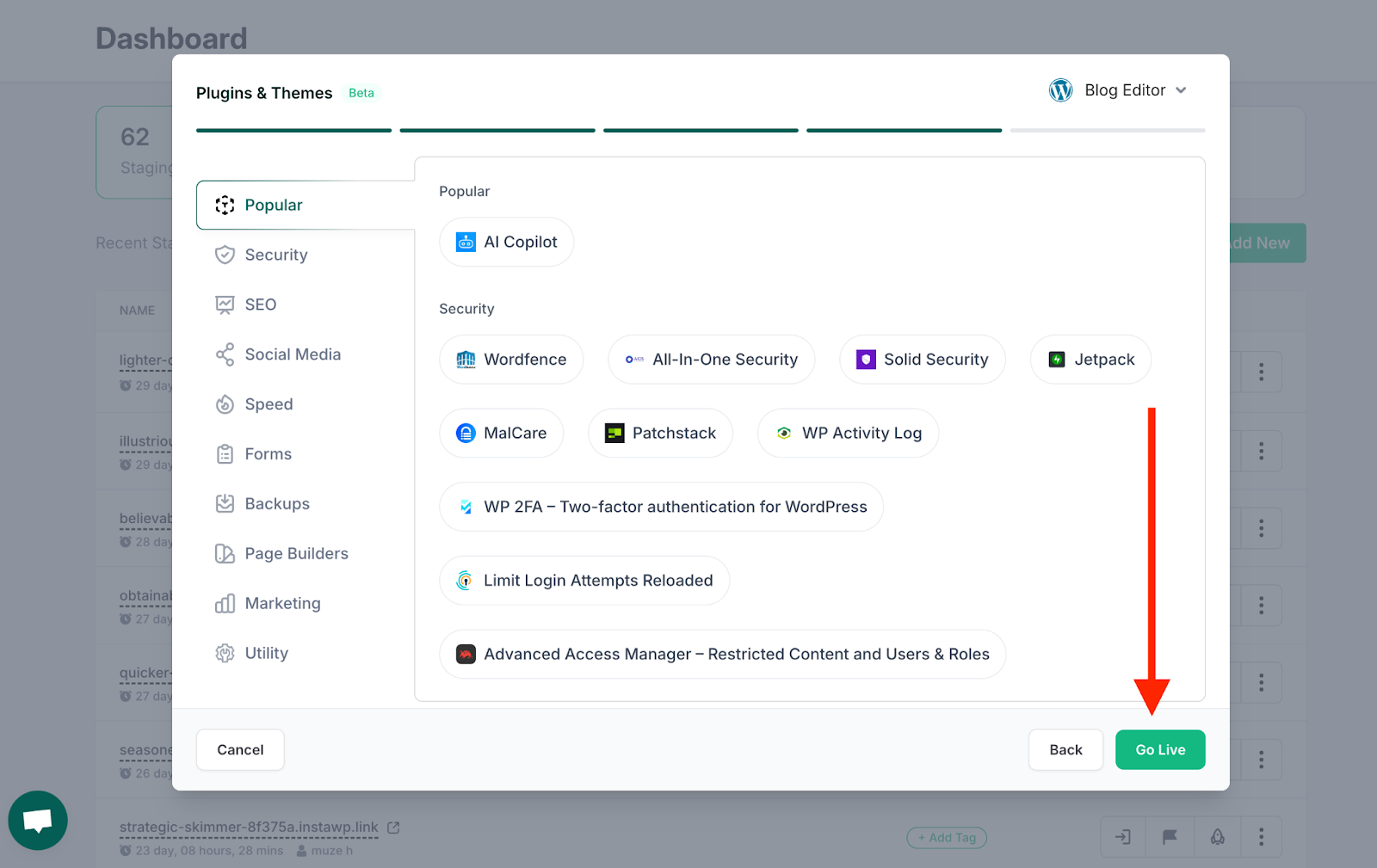
Task: Select Limit Login Attempts Reloaded plugin
Action: (x=584, y=581)
